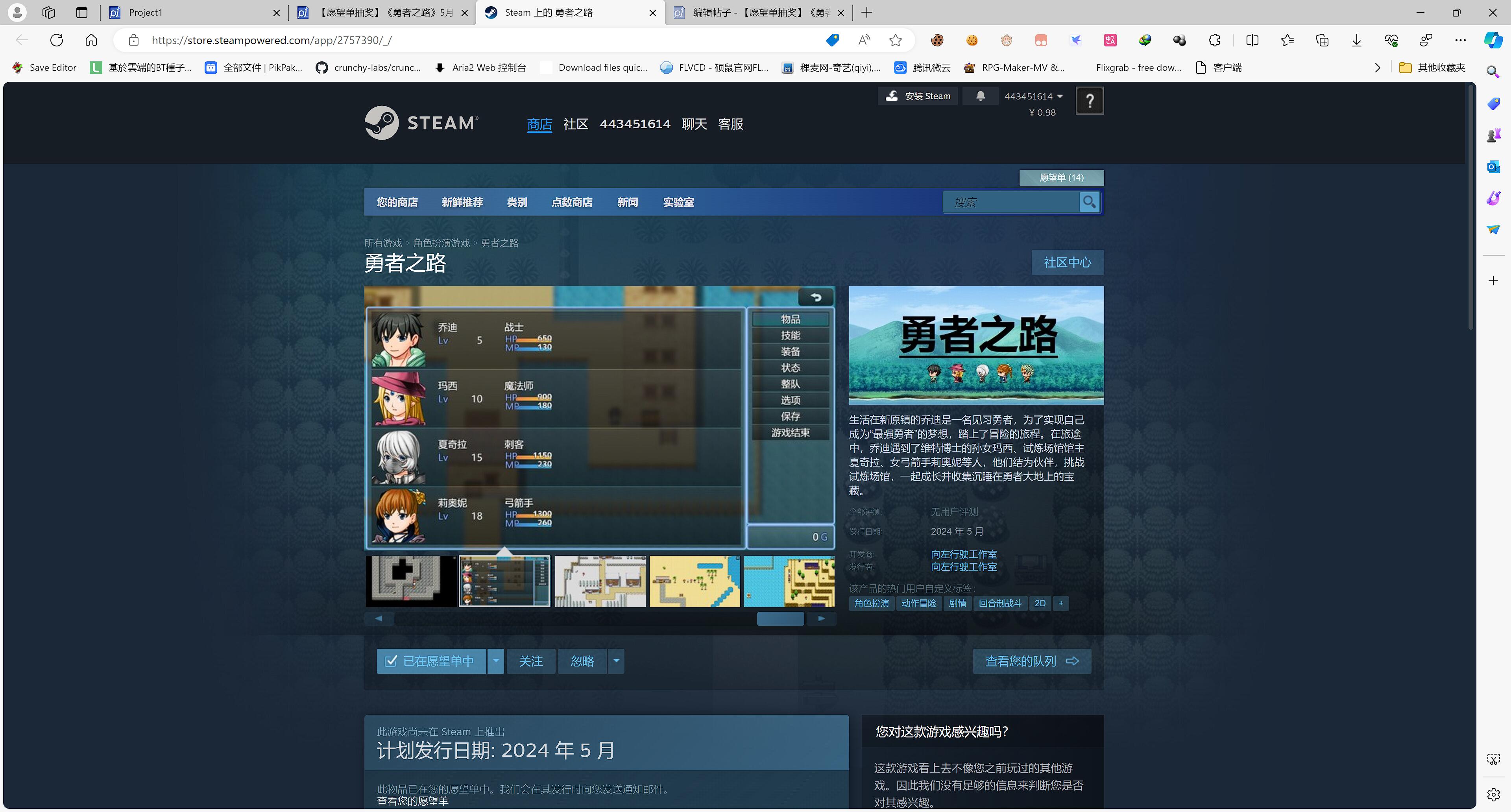Open the sidebar settings gear icon

click(1493, 794)
